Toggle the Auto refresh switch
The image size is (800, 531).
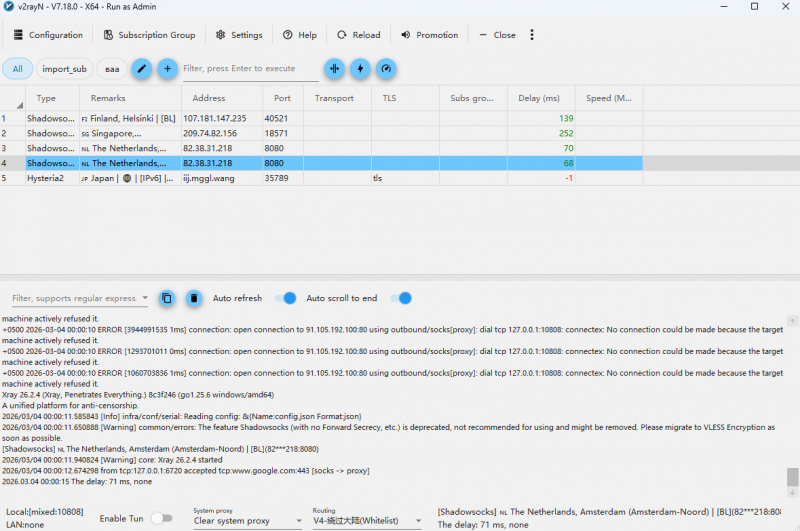pos(286,298)
